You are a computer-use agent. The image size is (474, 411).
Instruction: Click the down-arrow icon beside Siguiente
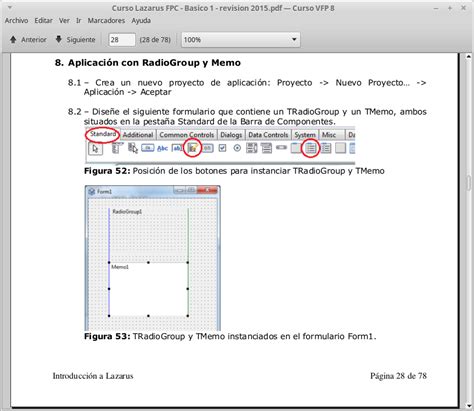59,39
